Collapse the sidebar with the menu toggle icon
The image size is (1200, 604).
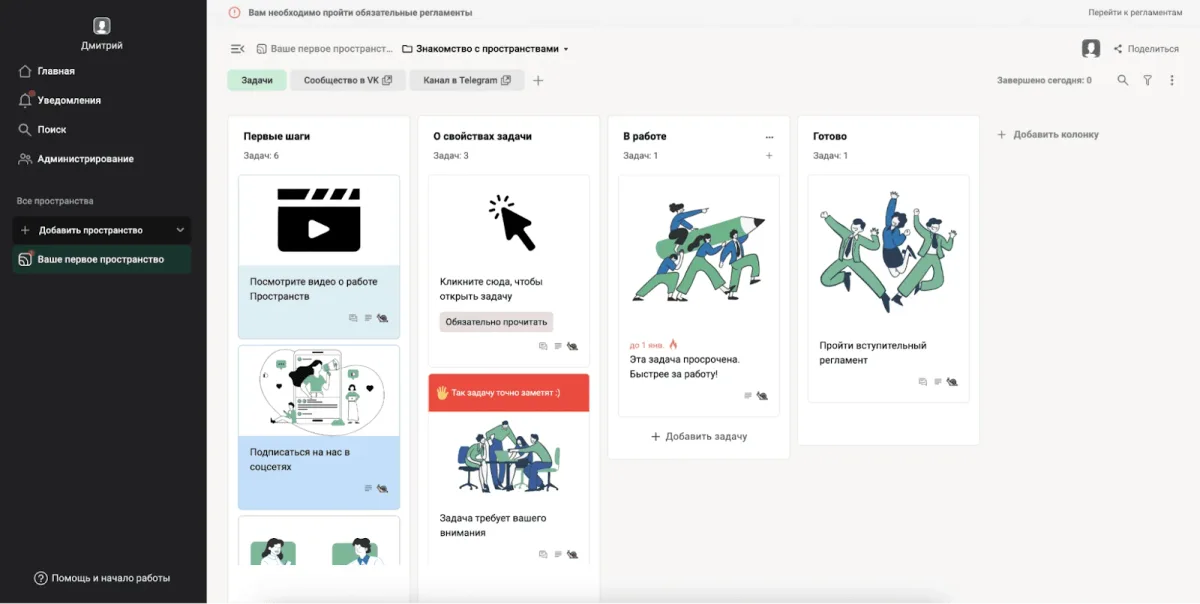pyautogui.click(x=237, y=49)
